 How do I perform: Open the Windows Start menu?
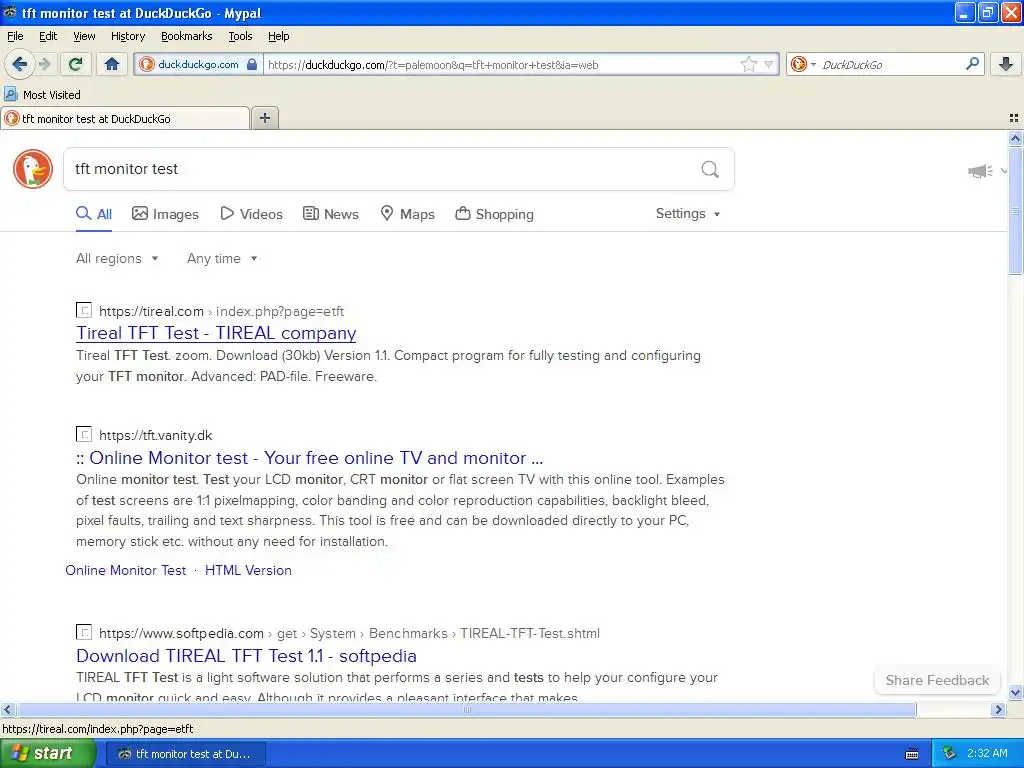[x=47, y=754]
